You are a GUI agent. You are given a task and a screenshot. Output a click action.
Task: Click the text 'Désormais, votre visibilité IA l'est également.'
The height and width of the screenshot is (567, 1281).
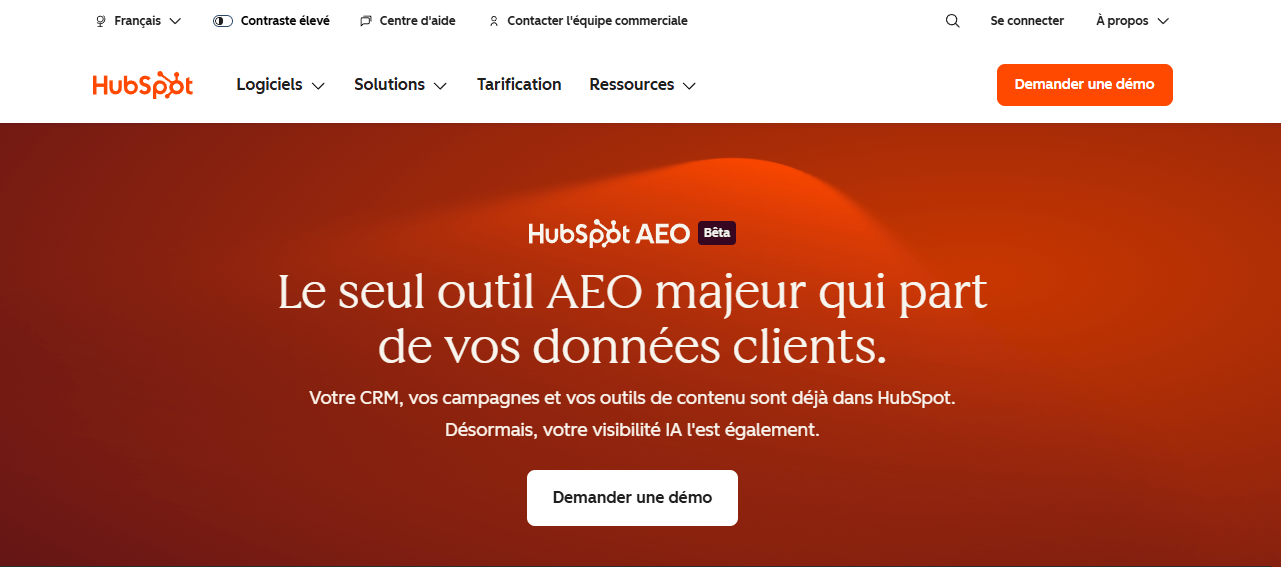(632, 431)
